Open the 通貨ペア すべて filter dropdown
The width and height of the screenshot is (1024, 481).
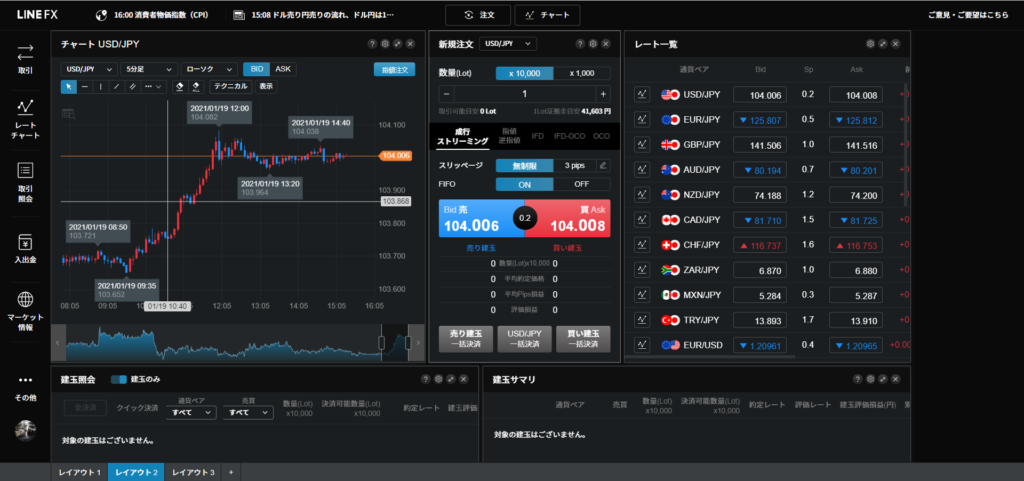pos(191,412)
